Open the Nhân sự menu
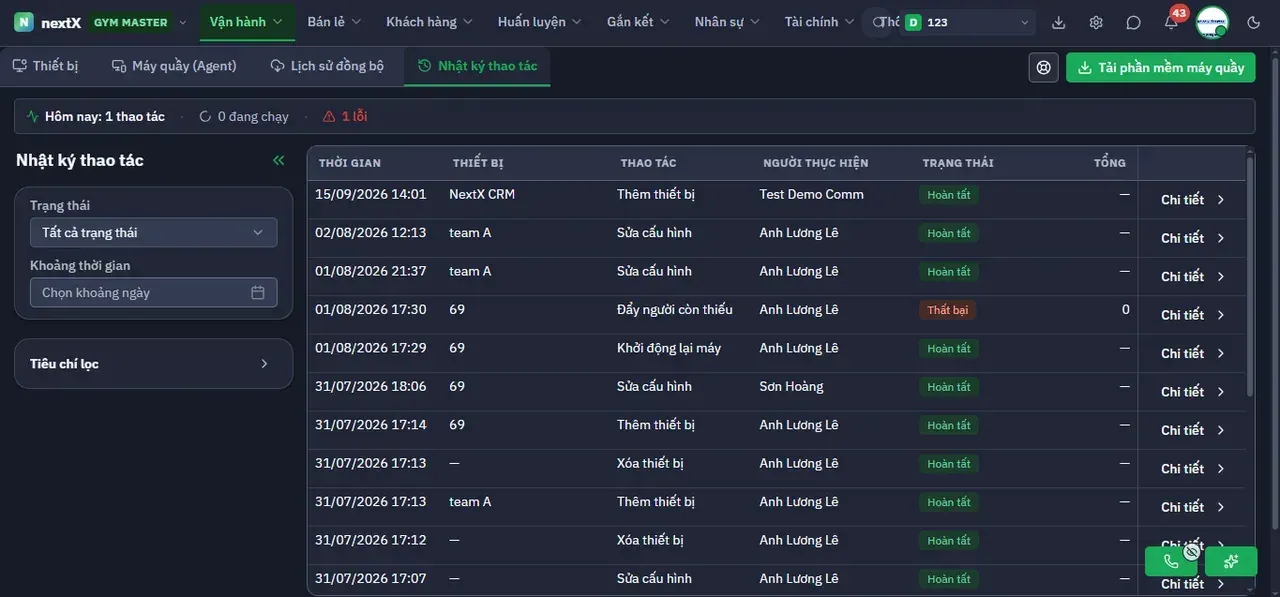Image resolution: width=1280 pixels, height=597 pixels. click(x=727, y=22)
